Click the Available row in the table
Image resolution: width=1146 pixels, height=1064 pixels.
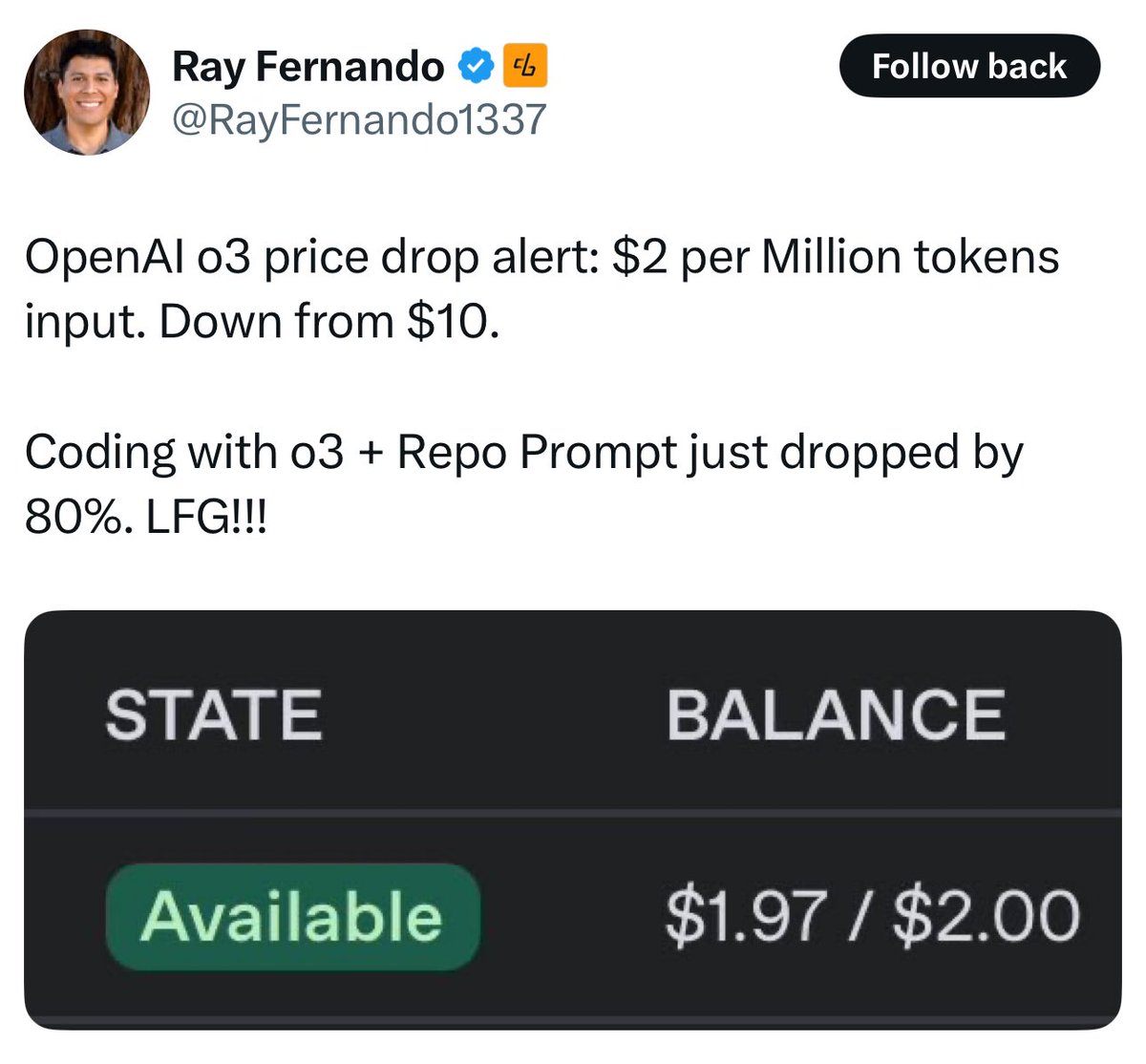(573, 918)
